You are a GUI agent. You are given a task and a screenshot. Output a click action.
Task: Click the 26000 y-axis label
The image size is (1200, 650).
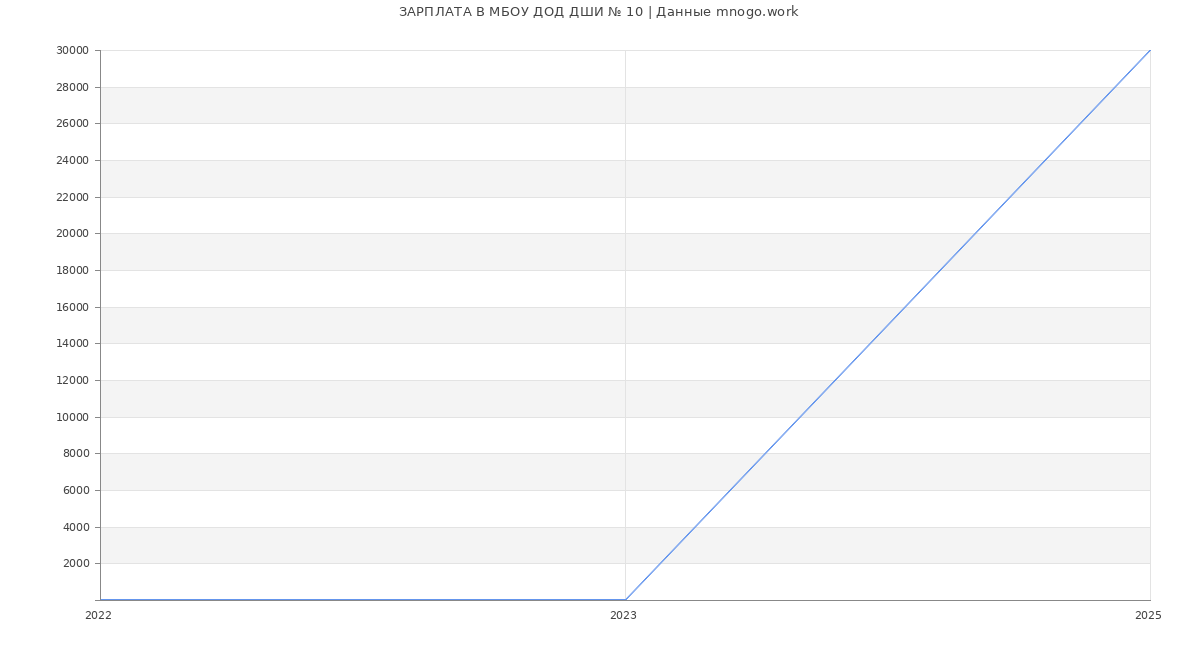[72, 124]
